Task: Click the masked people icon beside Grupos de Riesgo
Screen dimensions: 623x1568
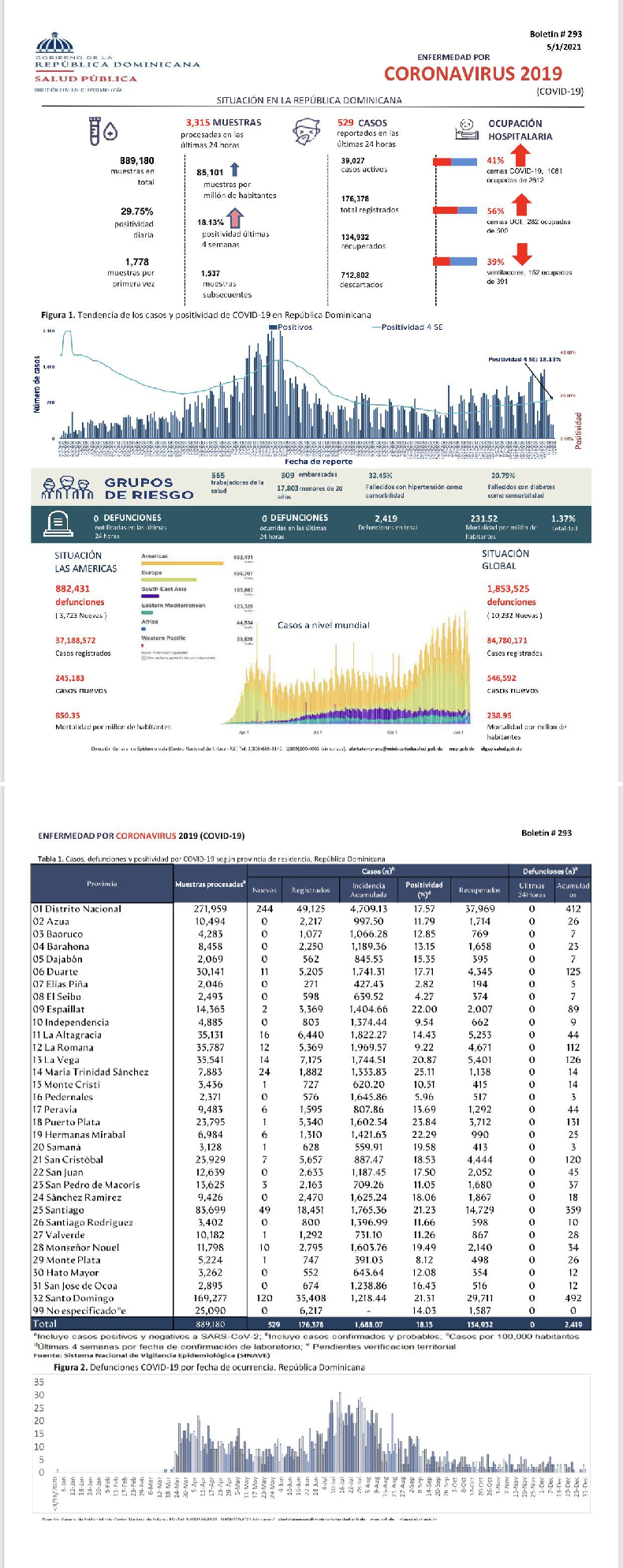Action: [69, 488]
